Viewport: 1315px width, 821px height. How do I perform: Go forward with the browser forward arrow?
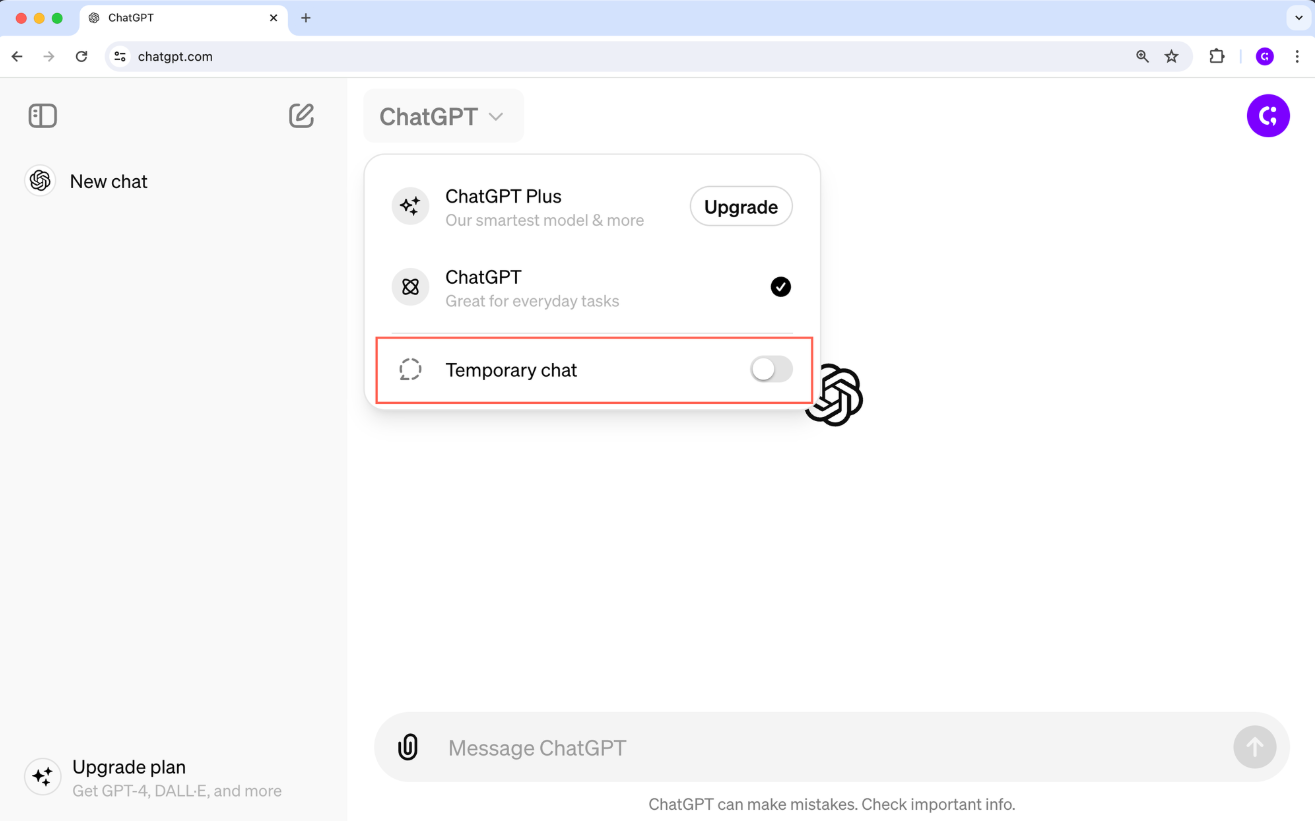(49, 57)
